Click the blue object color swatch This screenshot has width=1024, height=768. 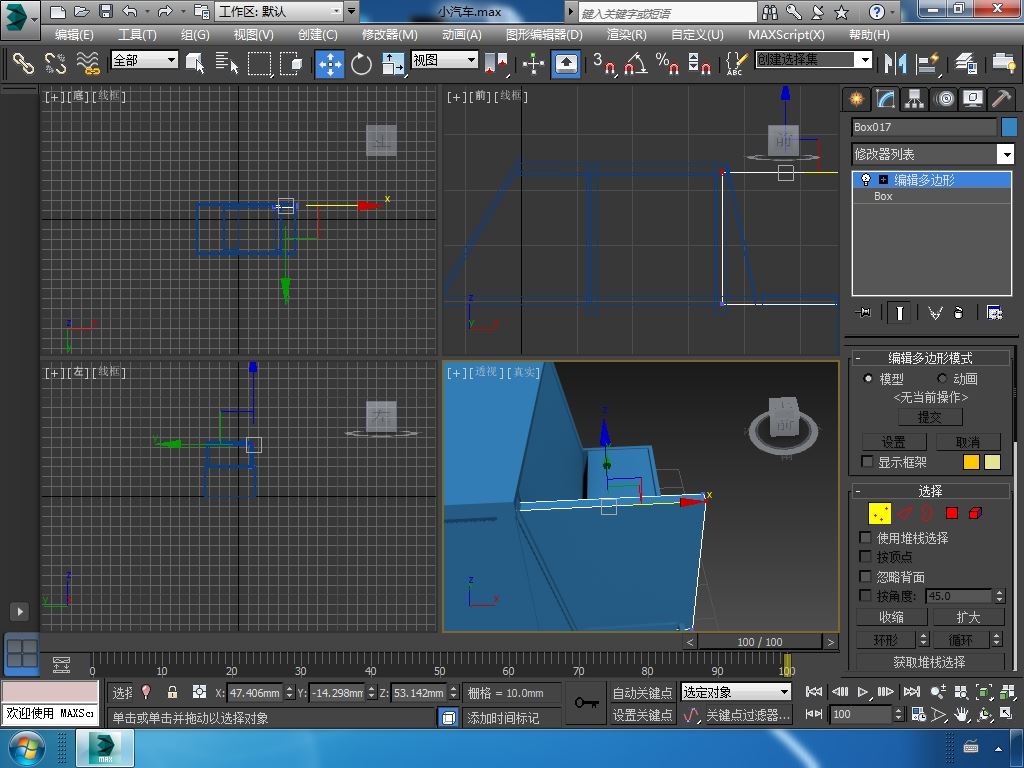(1008, 127)
